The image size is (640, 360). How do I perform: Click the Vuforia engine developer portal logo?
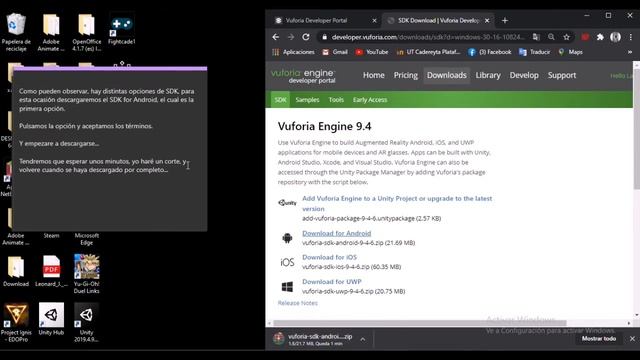point(303,76)
